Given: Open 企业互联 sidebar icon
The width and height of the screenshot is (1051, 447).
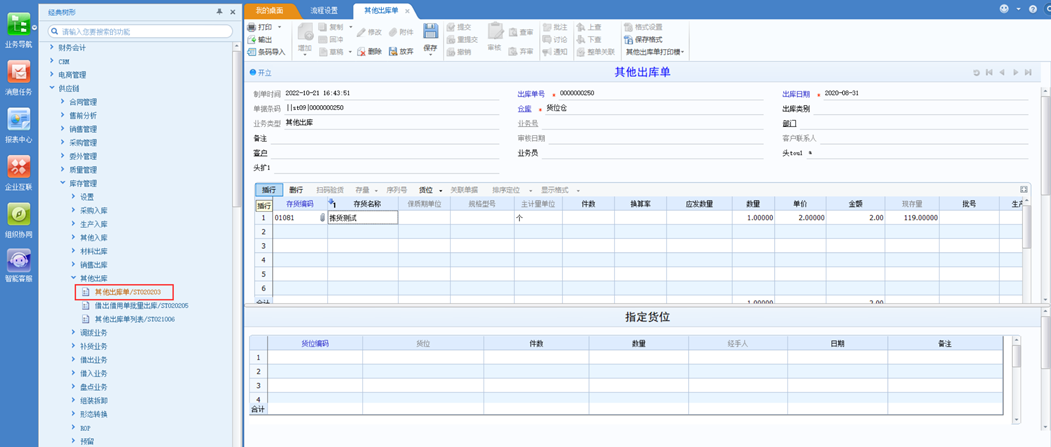Looking at the screenshot, I should [18, 167].
